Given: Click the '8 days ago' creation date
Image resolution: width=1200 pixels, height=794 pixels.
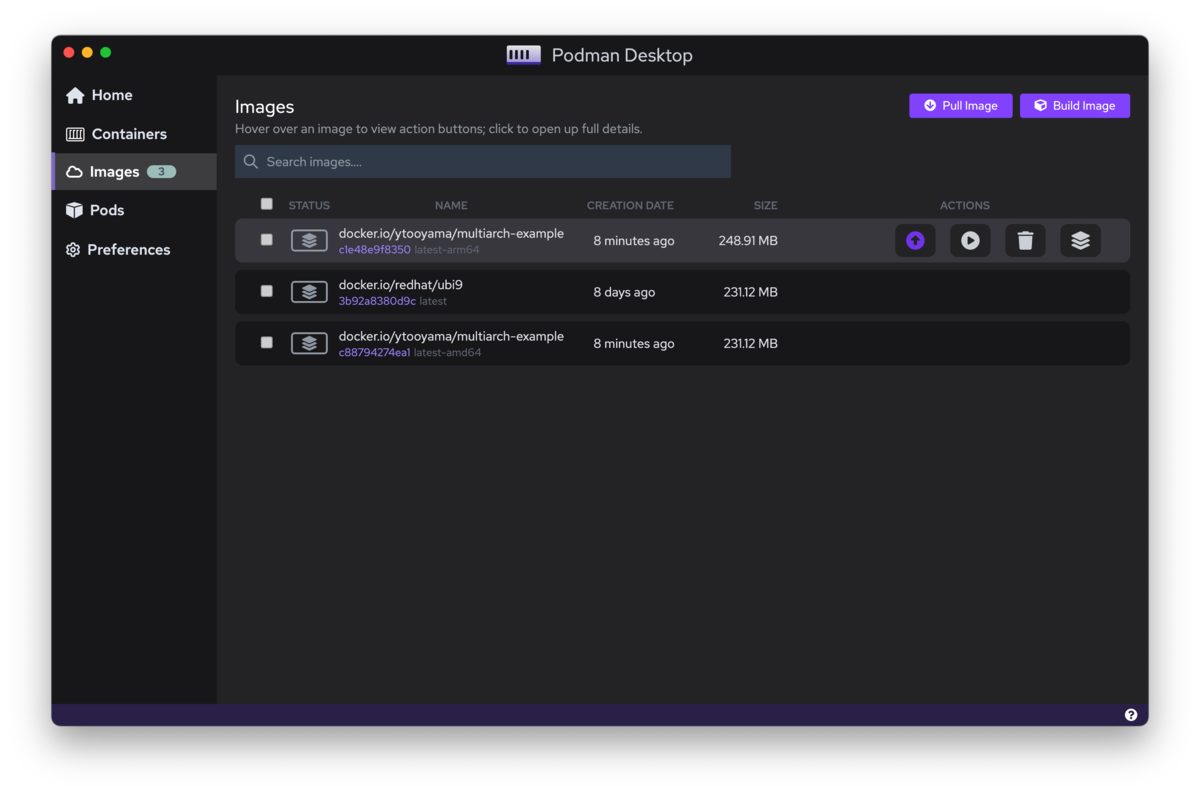Looking at the screenshot, I should tap(624, 292).
